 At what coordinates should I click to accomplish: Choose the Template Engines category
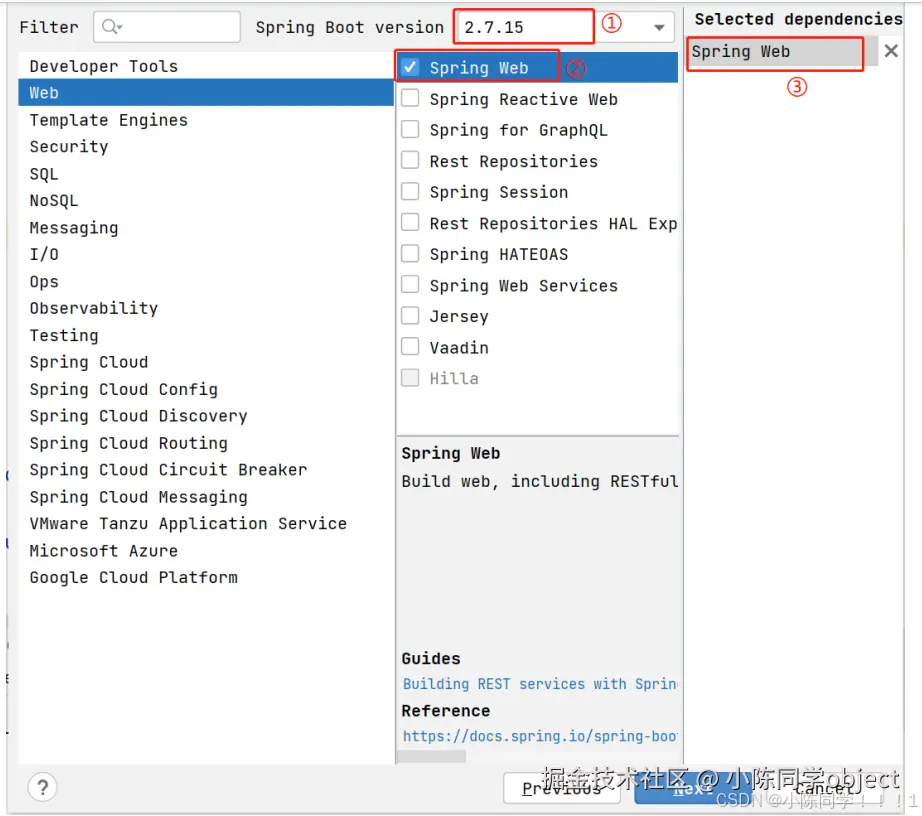tap(206, 120)
